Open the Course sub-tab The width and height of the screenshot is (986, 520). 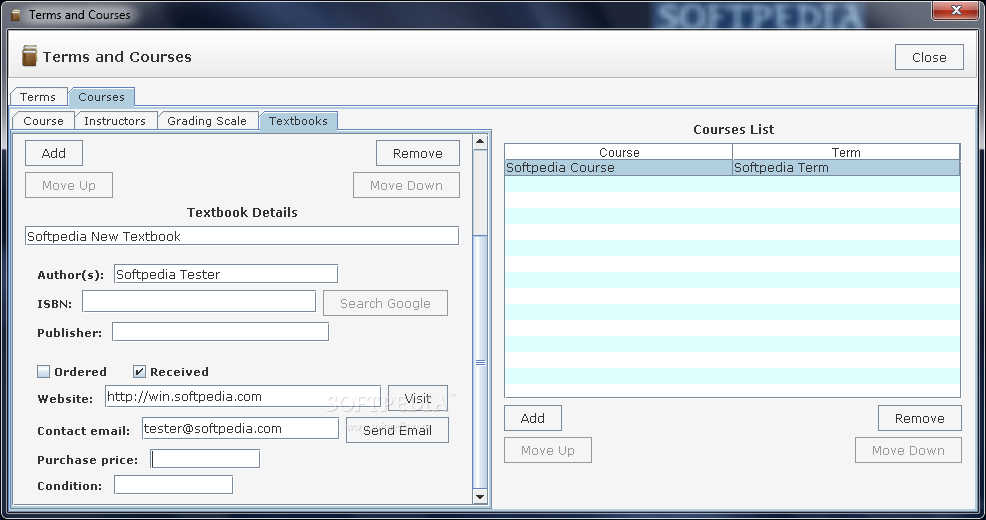click(43, 121)
